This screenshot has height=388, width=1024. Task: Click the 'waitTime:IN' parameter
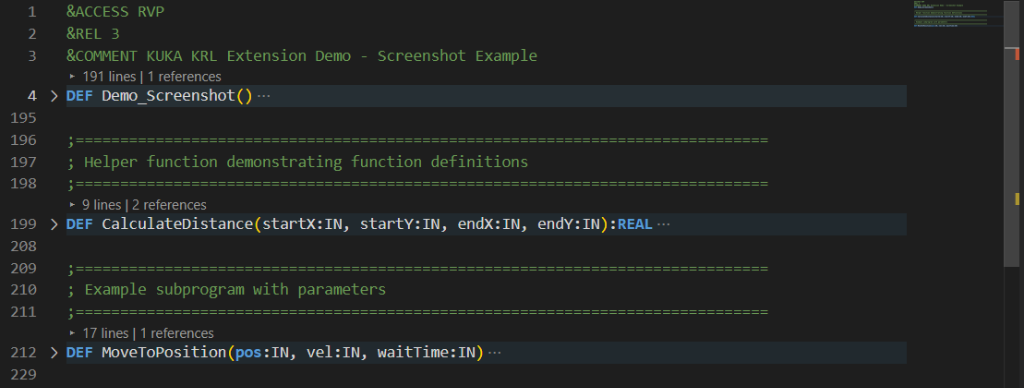426,353
